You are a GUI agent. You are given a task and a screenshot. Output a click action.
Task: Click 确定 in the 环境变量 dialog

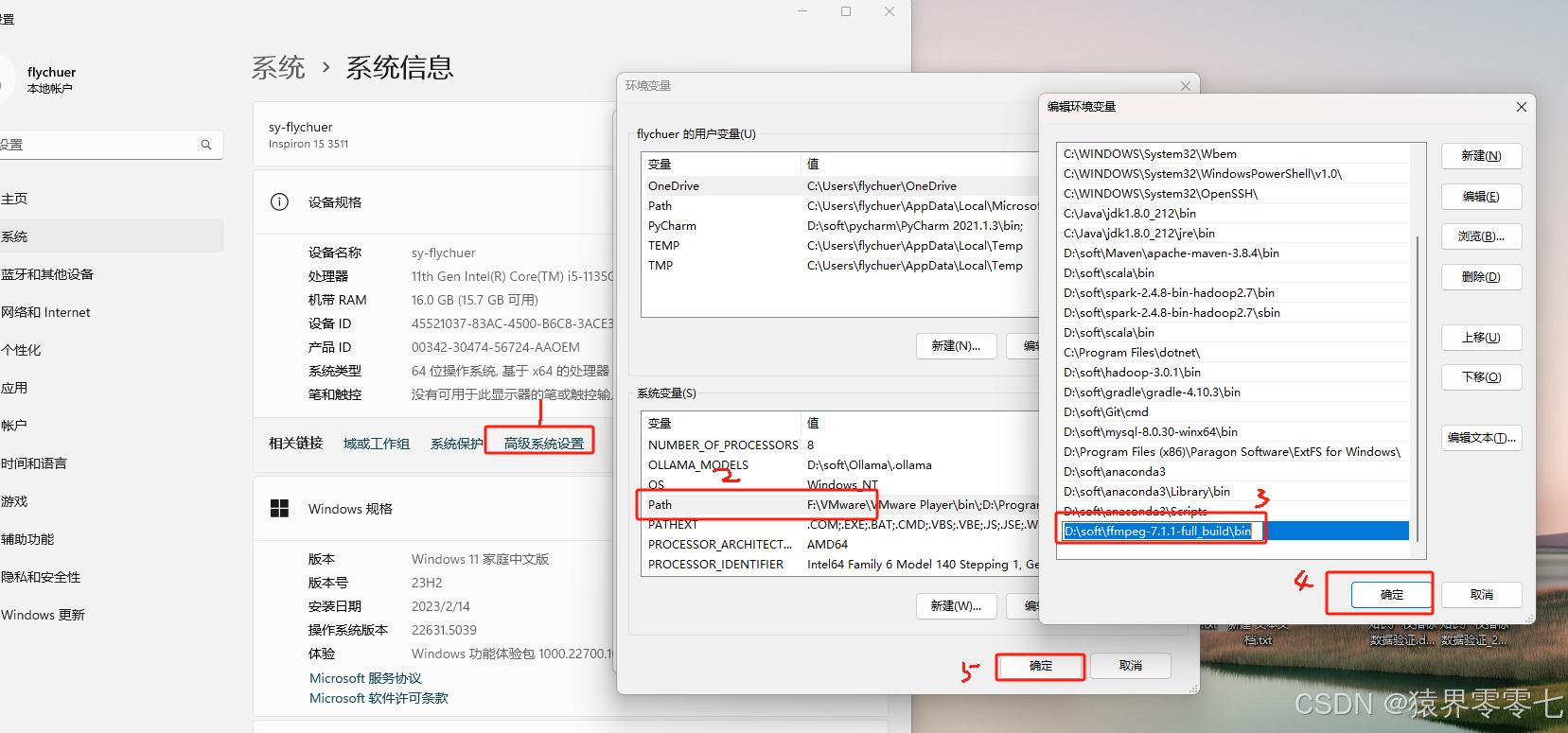pyautogui.click(x=1041, y=666)
